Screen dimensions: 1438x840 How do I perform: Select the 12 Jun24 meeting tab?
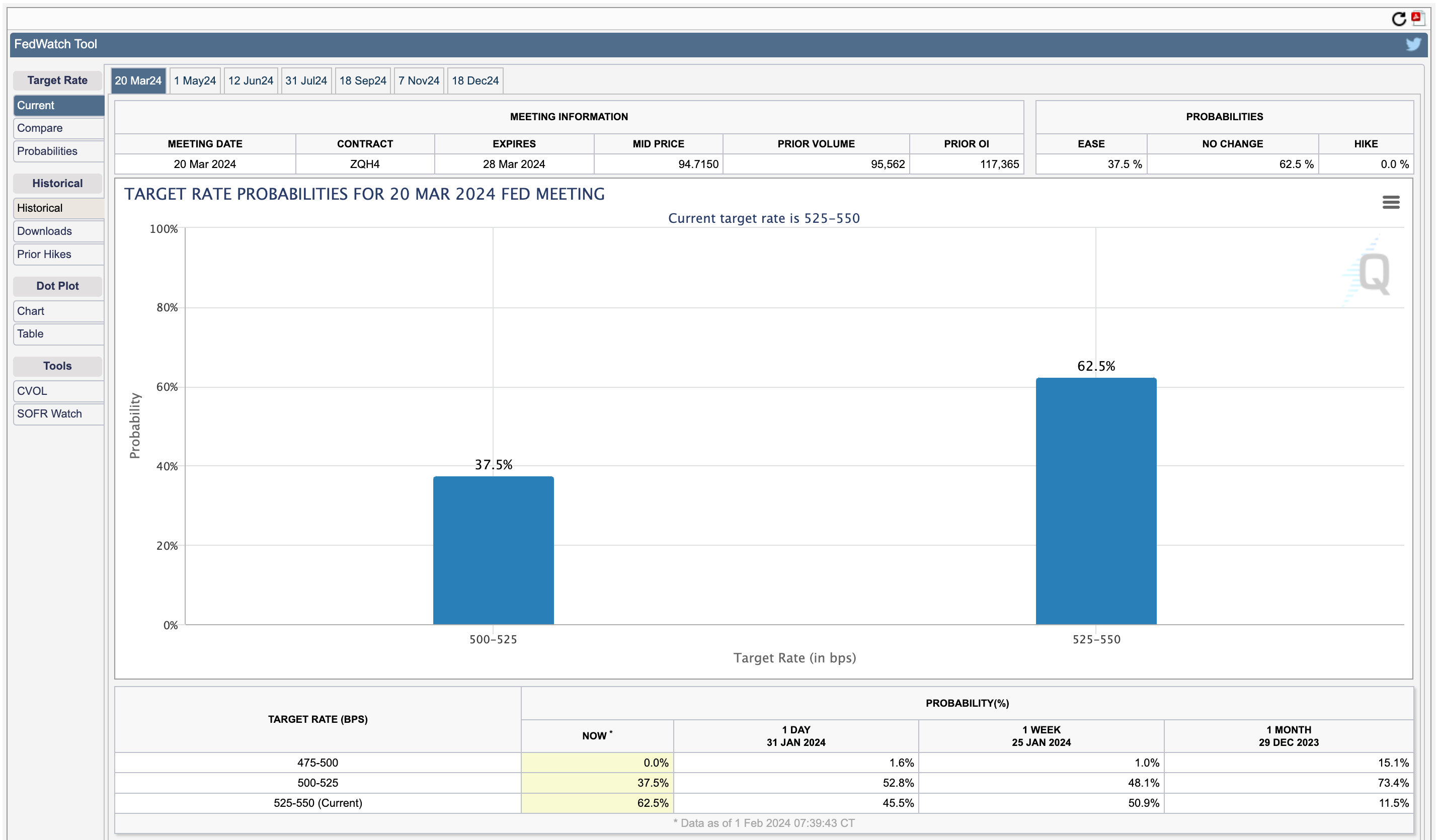(251, 80)
